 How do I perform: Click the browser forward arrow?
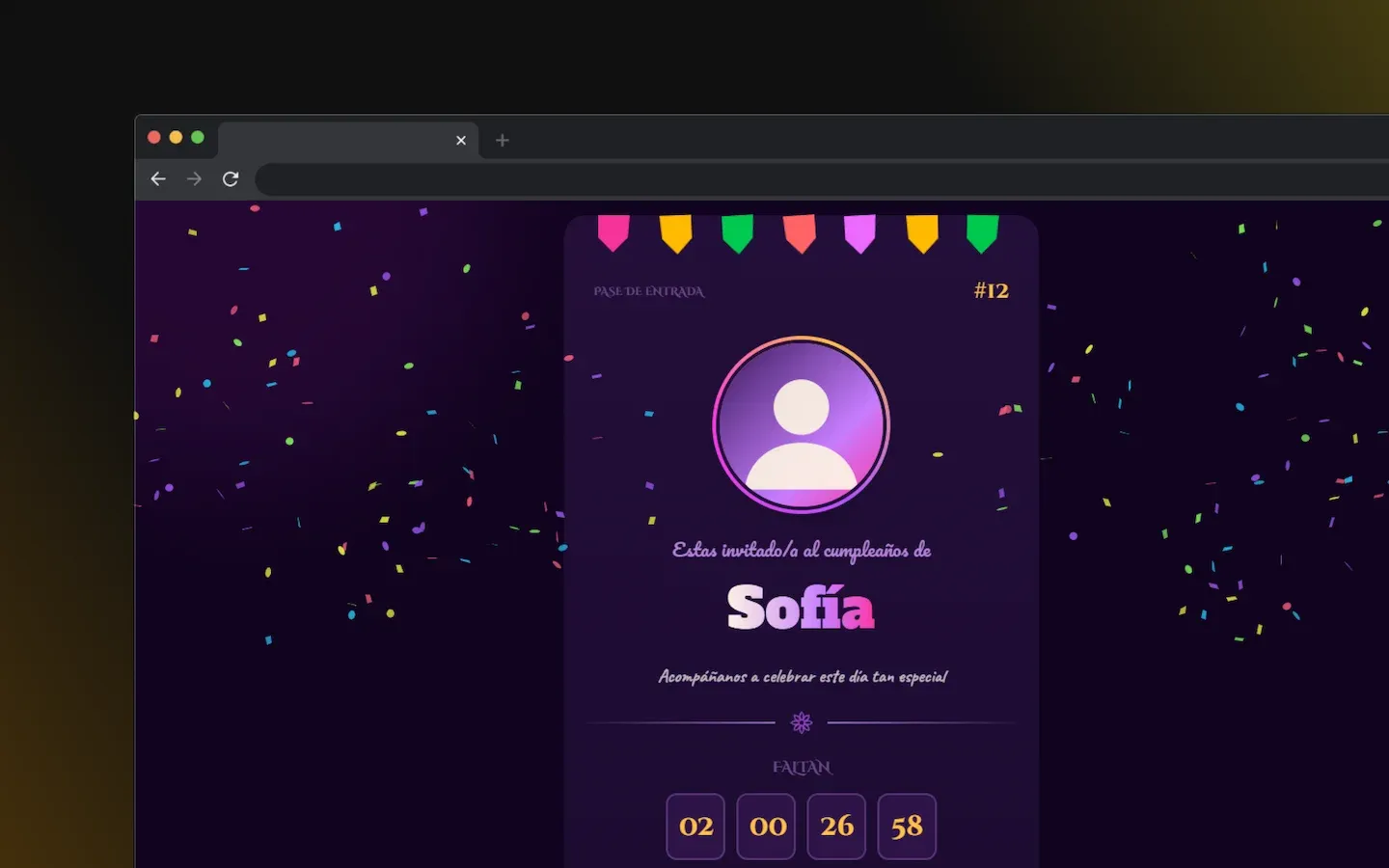tap(194, 178)
